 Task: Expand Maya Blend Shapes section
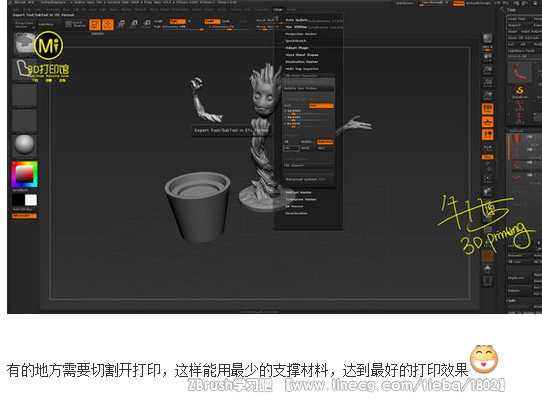point(302,55)
